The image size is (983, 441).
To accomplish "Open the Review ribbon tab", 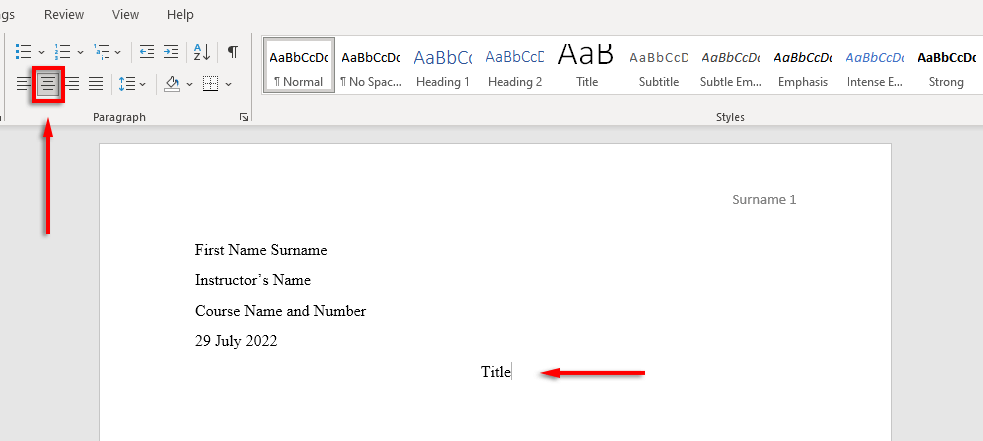I will click(64, 14).
